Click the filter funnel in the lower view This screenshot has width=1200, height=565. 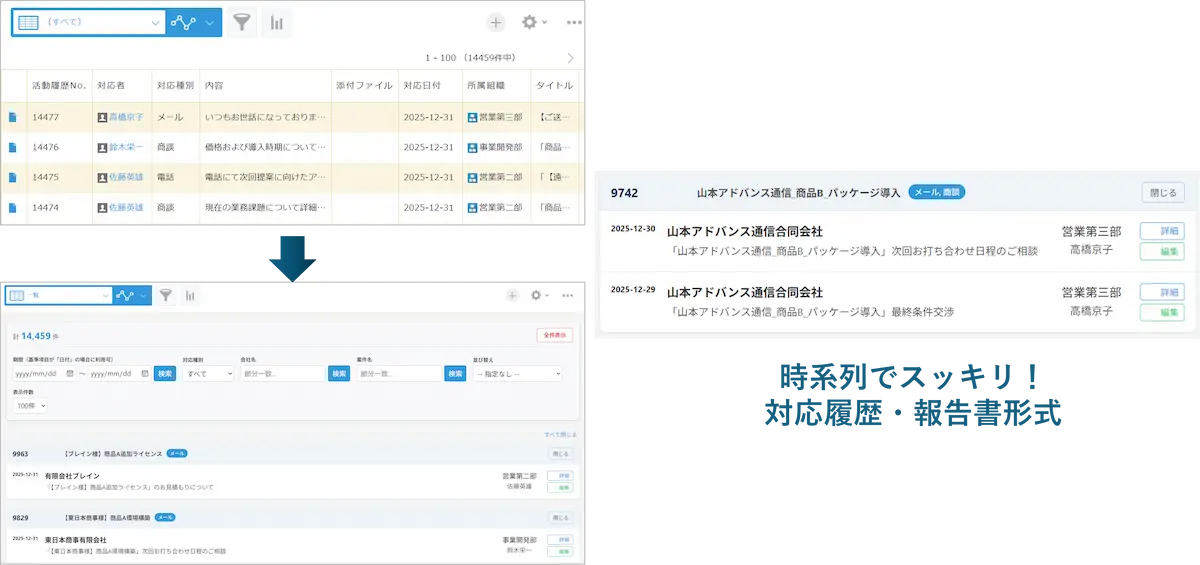pos(166,295)
